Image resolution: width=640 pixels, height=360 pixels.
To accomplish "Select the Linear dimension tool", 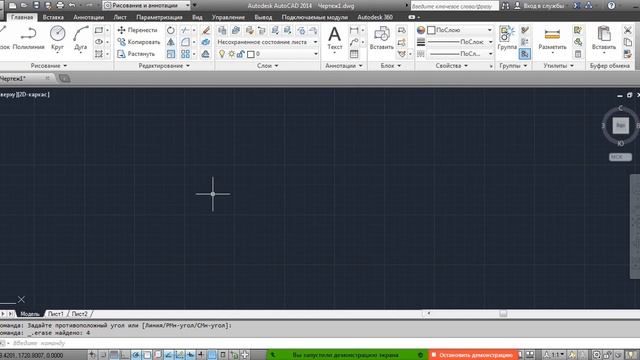I will click(354, 30).
